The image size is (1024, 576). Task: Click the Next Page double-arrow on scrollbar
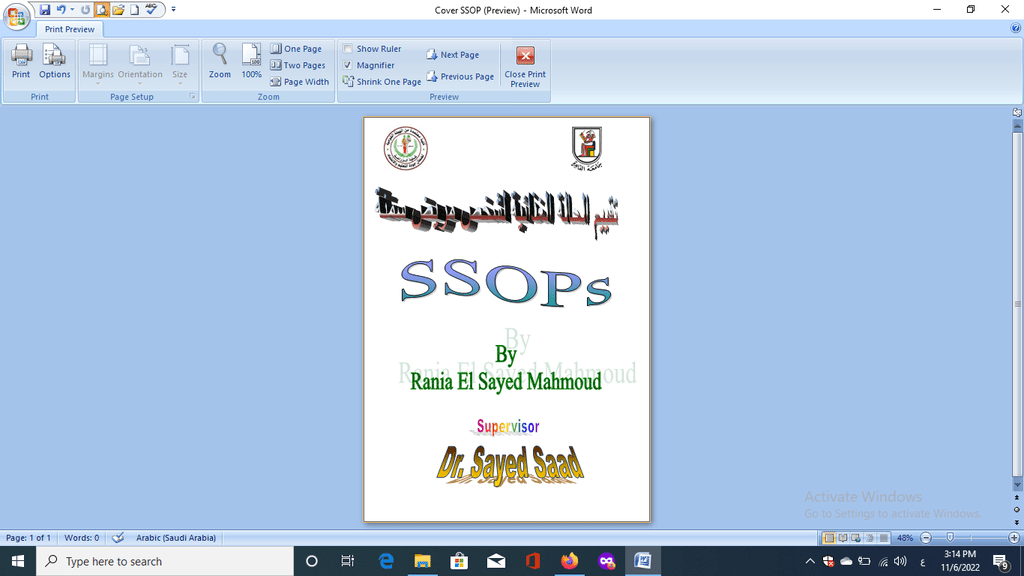(1017, 522)
